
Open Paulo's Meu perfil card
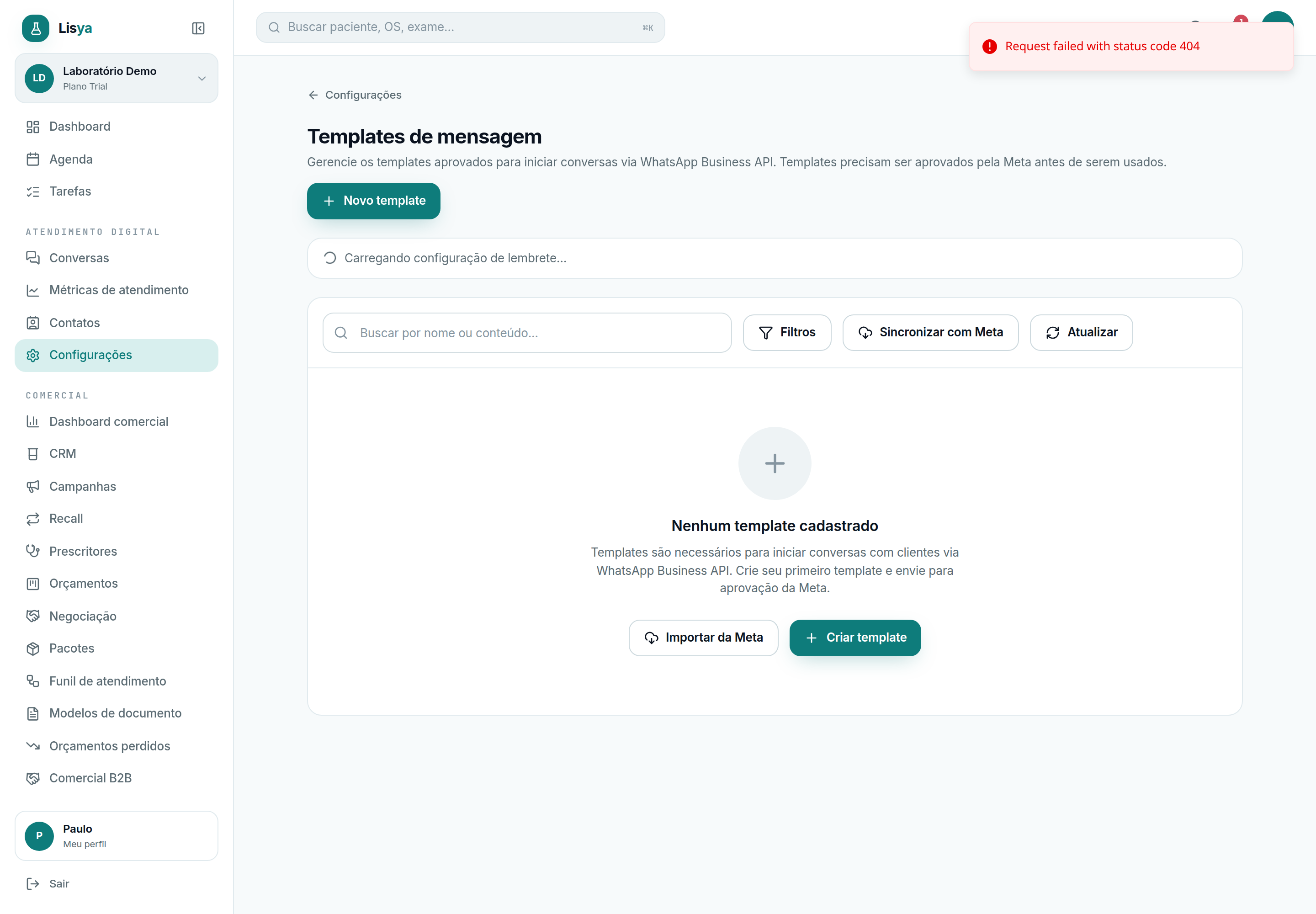pos(116,835)
